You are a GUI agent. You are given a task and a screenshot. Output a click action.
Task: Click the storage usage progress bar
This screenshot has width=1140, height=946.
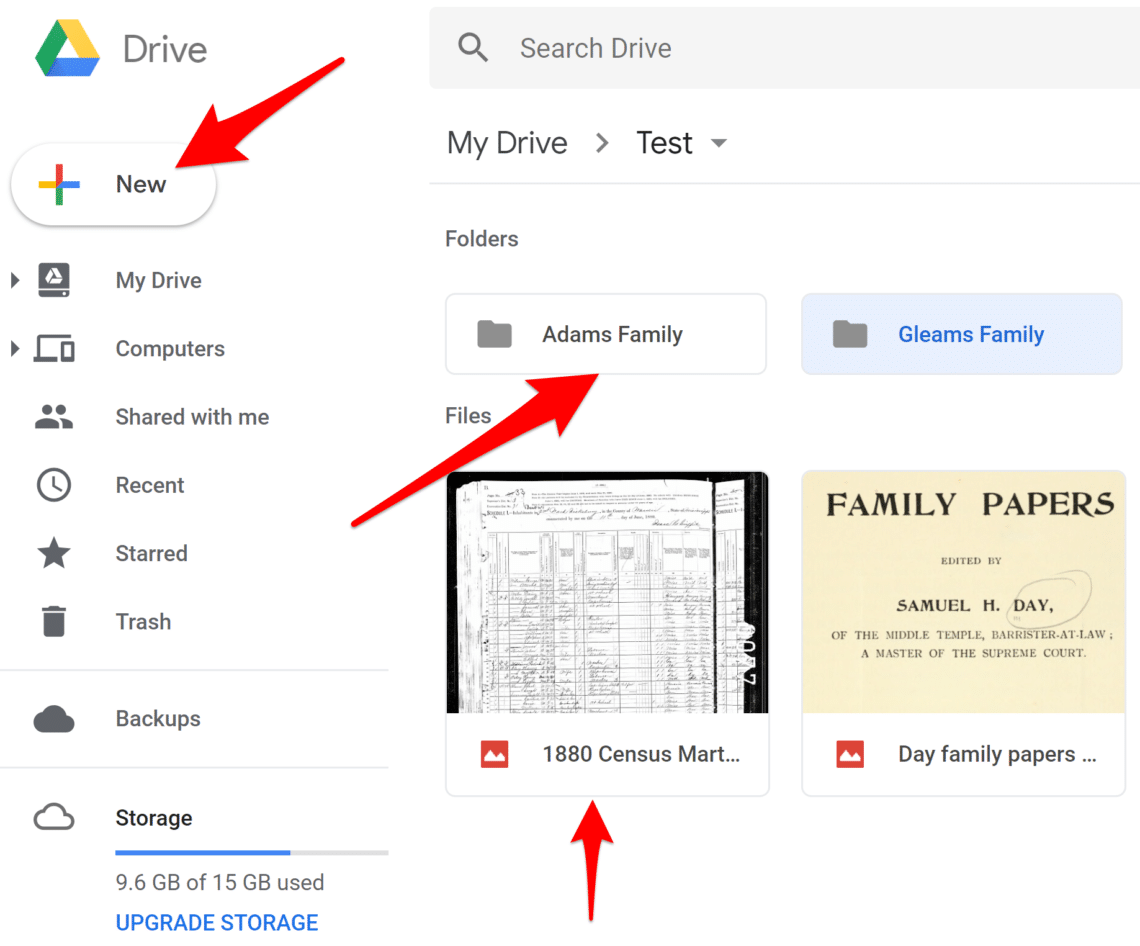251,853
